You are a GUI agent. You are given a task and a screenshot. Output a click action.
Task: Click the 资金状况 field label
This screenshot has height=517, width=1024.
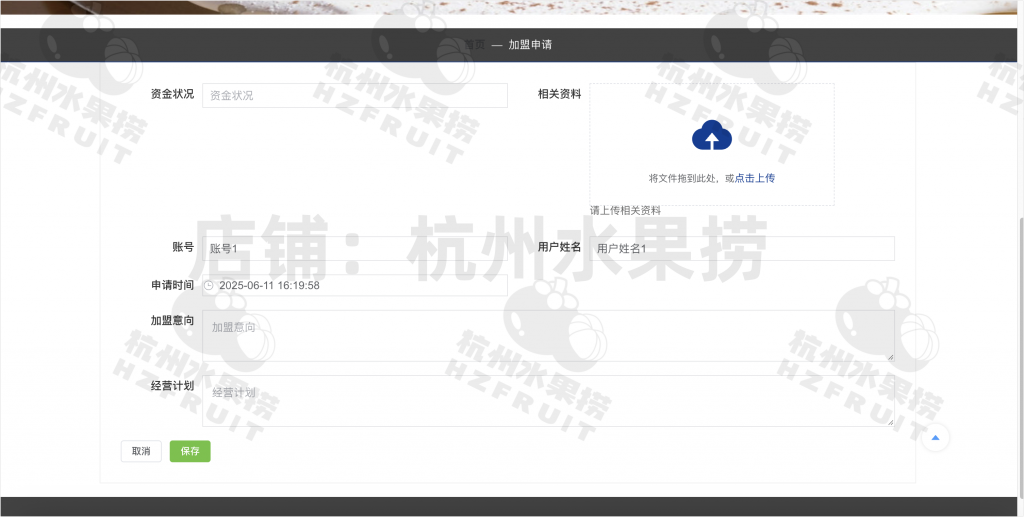tap(172, 94)
